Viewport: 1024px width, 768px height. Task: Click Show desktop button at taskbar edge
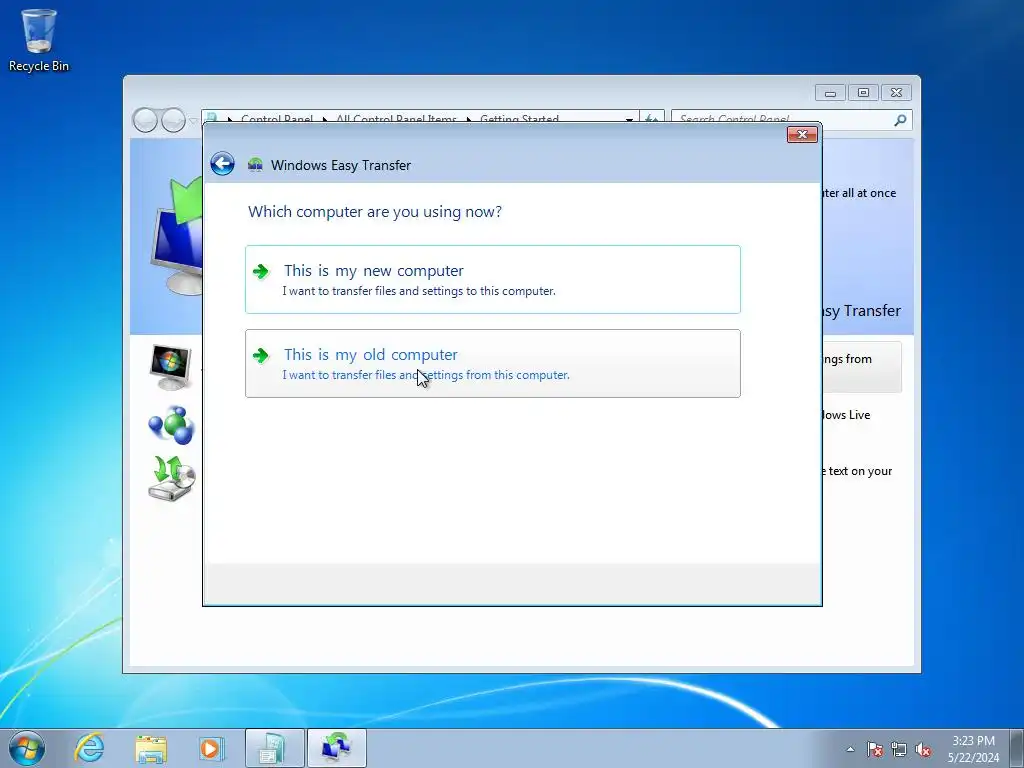point(1017,748)
